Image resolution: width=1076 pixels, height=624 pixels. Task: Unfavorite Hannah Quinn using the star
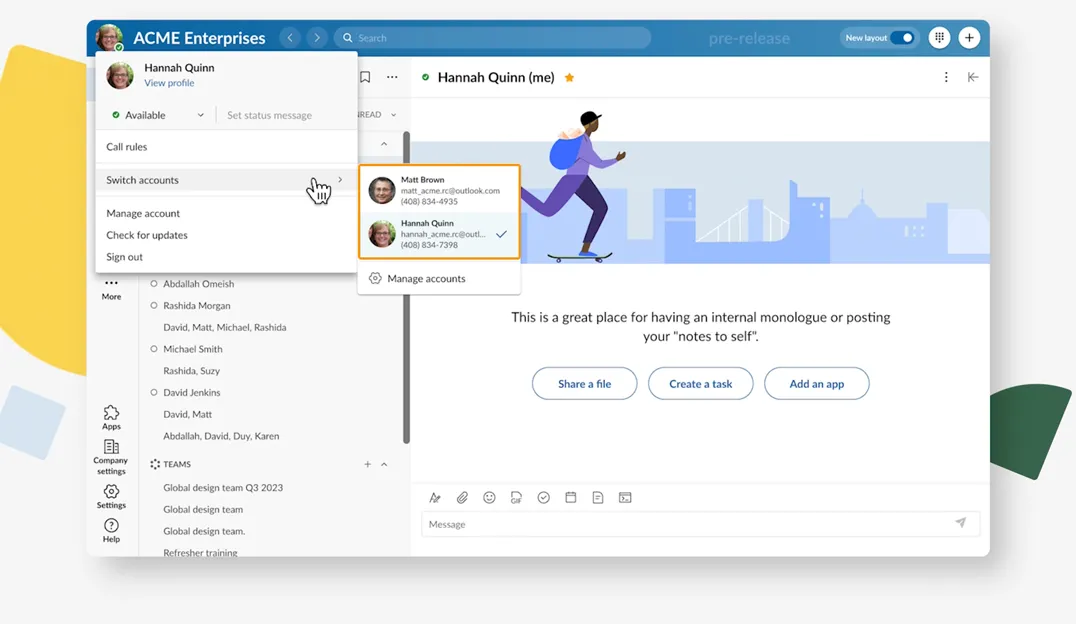[x=569, y=77]
